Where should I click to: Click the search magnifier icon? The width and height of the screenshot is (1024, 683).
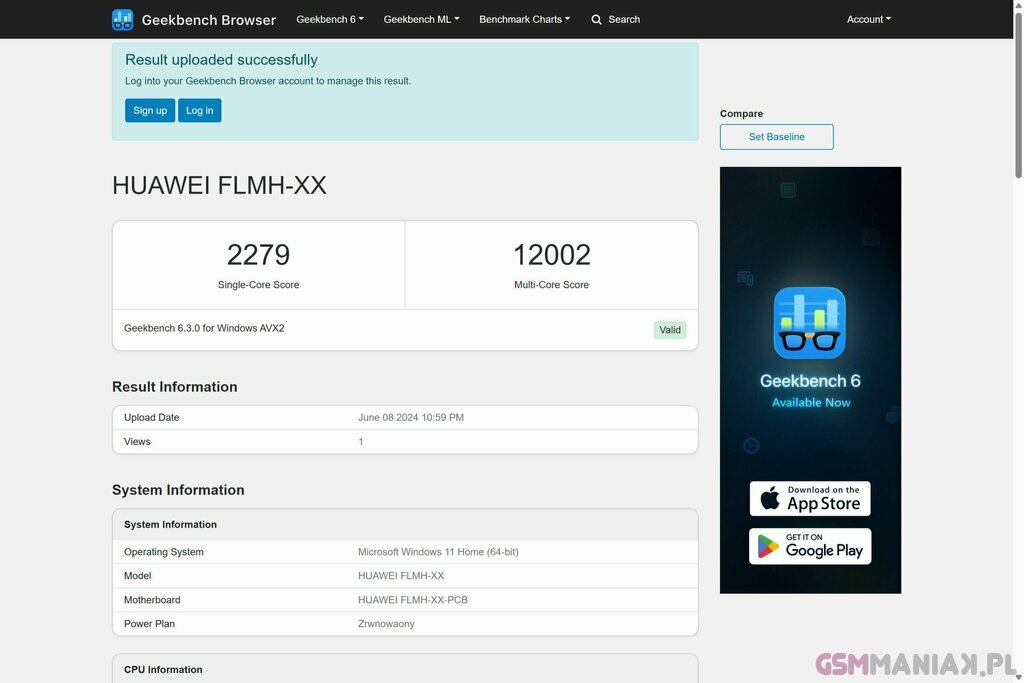596,20
